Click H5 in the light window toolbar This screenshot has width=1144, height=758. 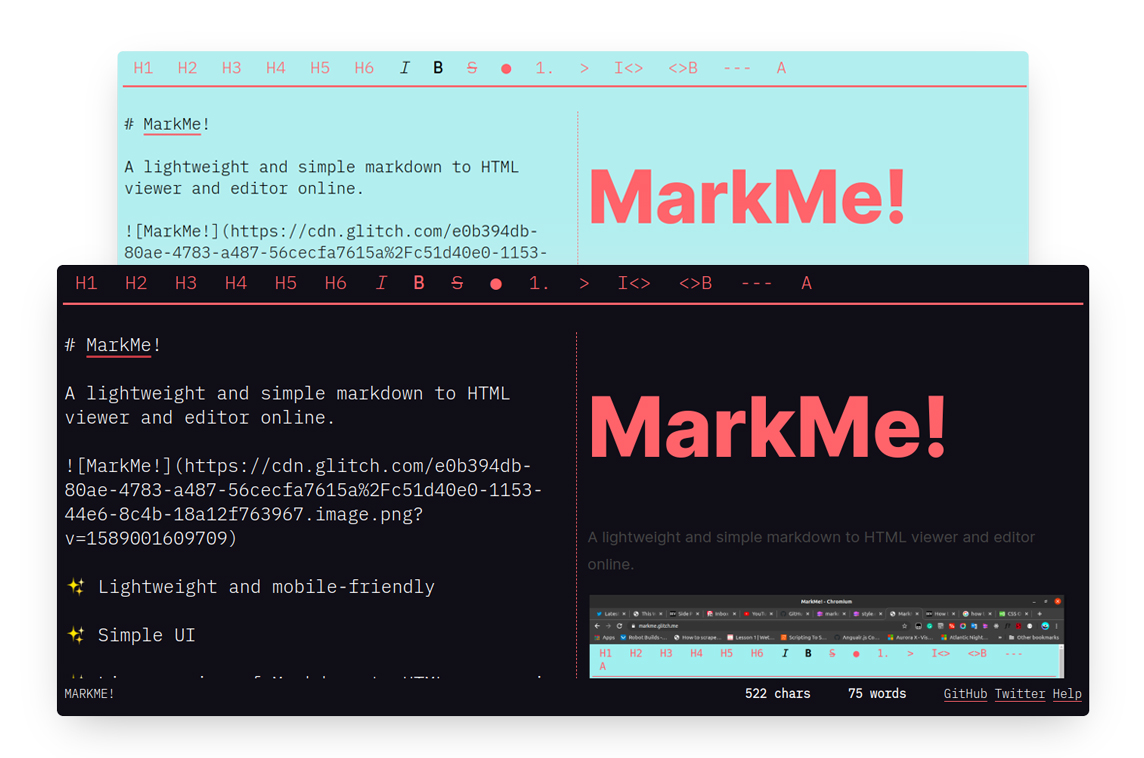point(320,68)
